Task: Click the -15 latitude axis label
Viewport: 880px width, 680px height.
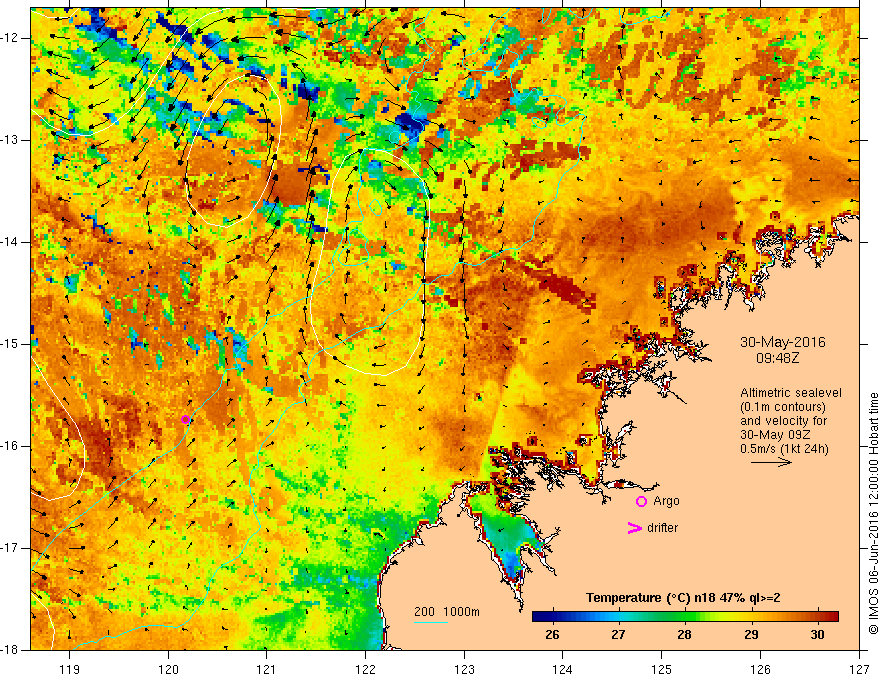Action: click(11, 344)
